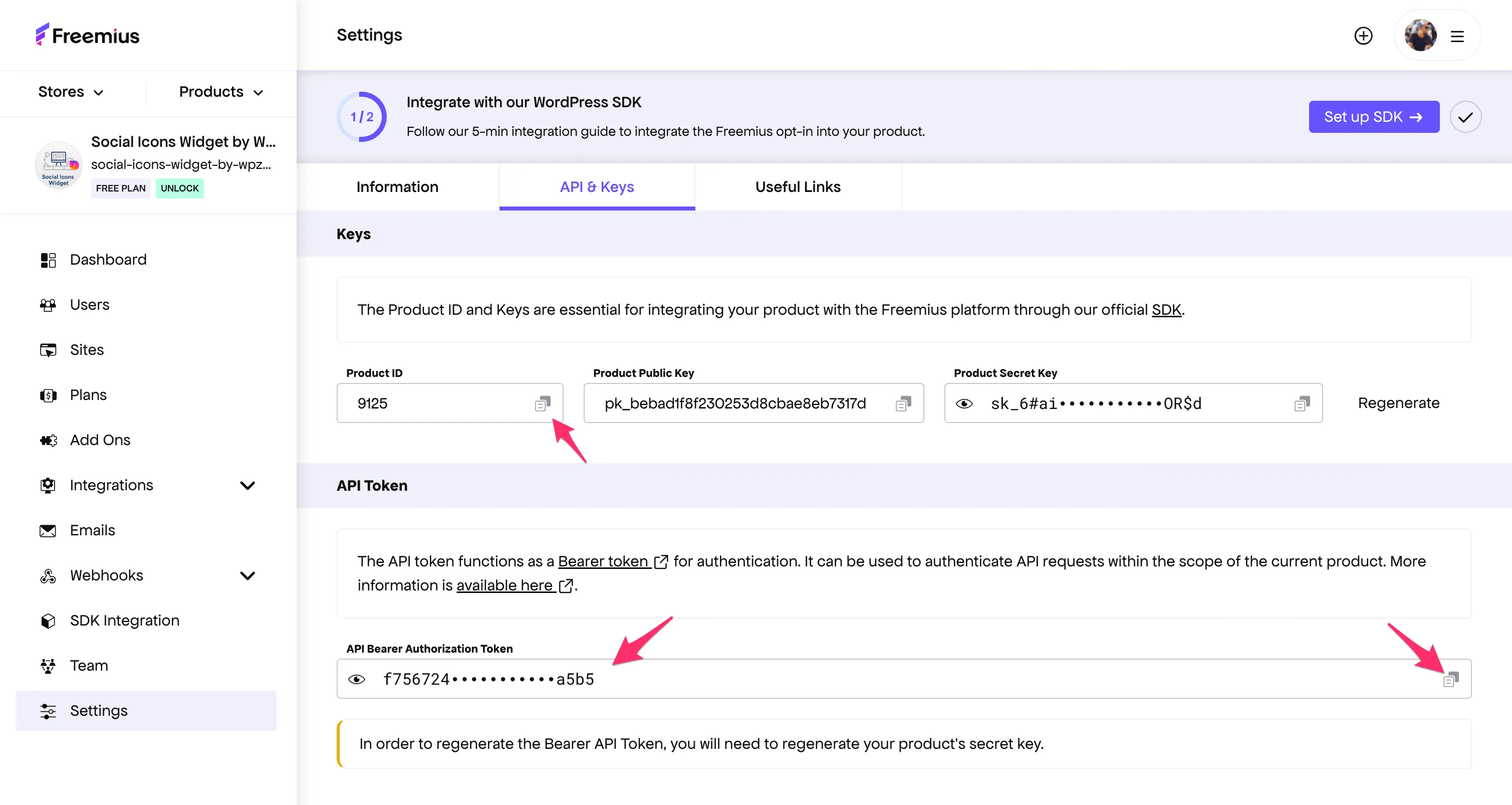Viewport: 1512px width, 805px height.
Task: Click the product name 'Social Icons Widget by W...'
Action: tap(183, 141)
